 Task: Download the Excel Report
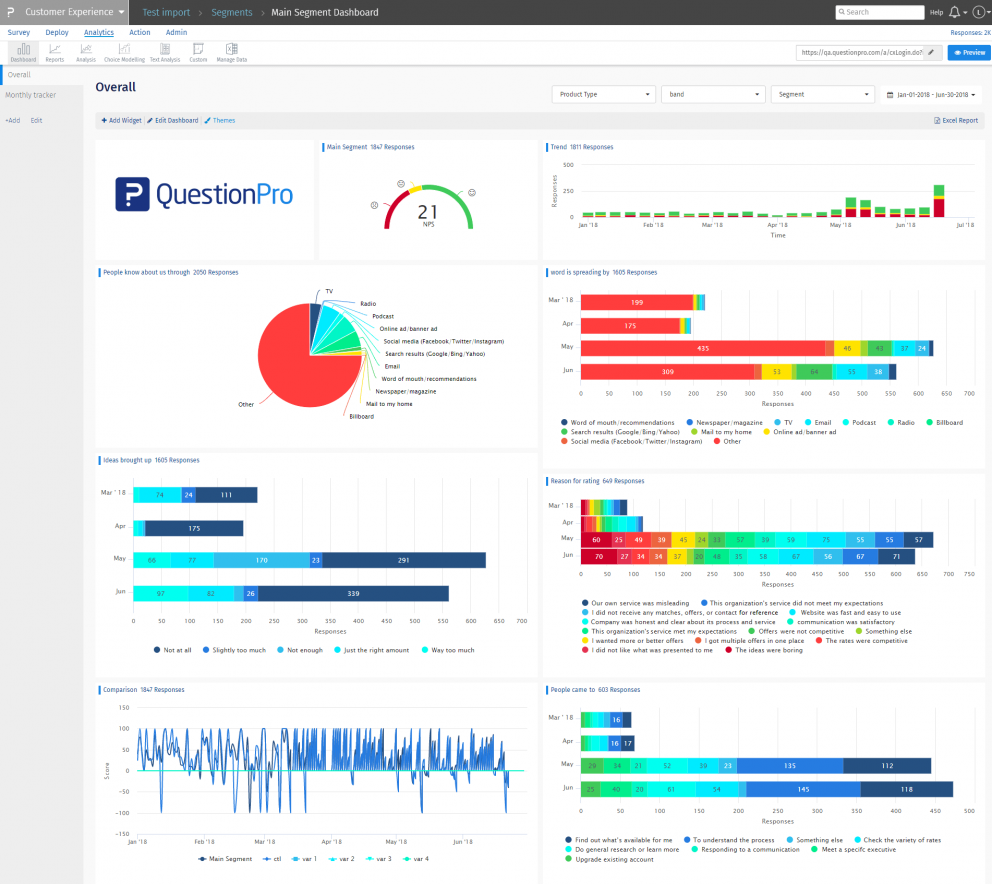(956, 120)
